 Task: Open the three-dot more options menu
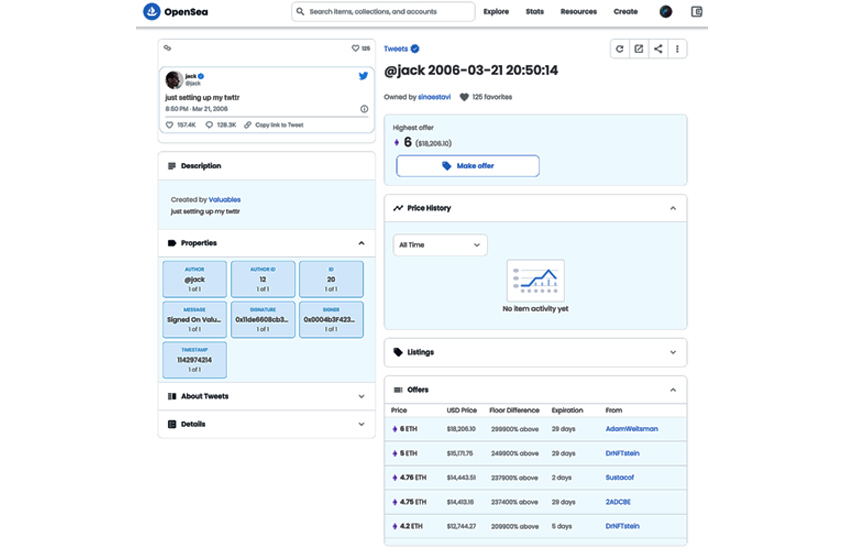click(x=677, y=48)
